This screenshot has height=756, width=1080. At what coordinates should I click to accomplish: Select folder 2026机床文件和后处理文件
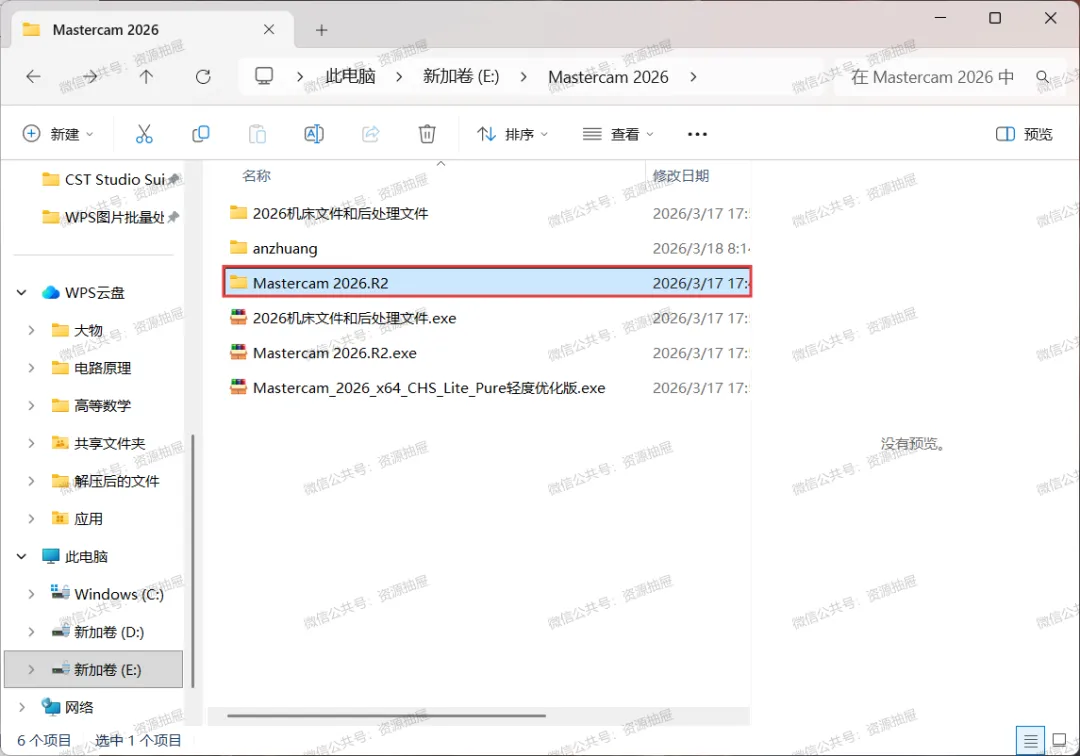coord(486,213)
